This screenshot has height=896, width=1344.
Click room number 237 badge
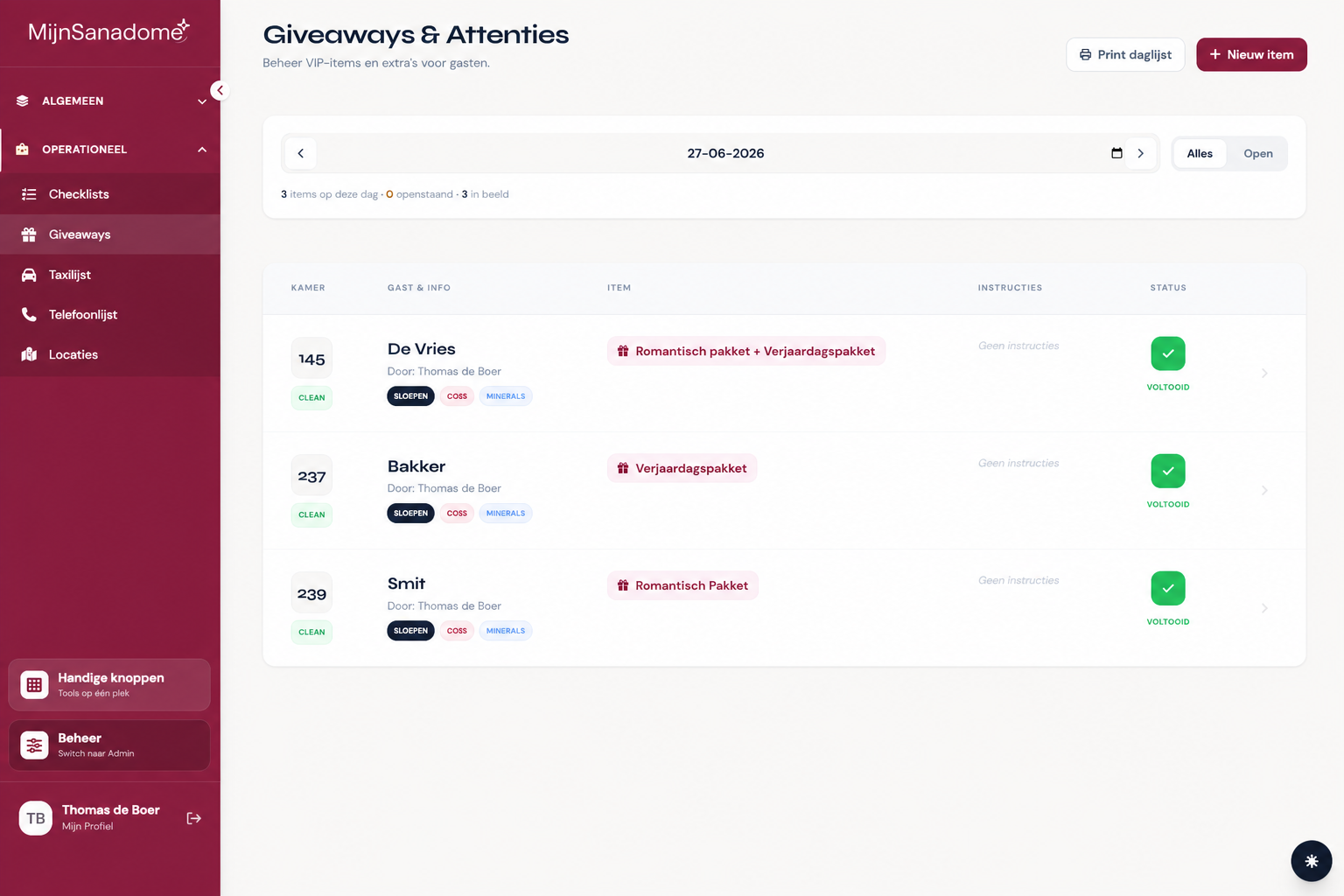[311, 476]
